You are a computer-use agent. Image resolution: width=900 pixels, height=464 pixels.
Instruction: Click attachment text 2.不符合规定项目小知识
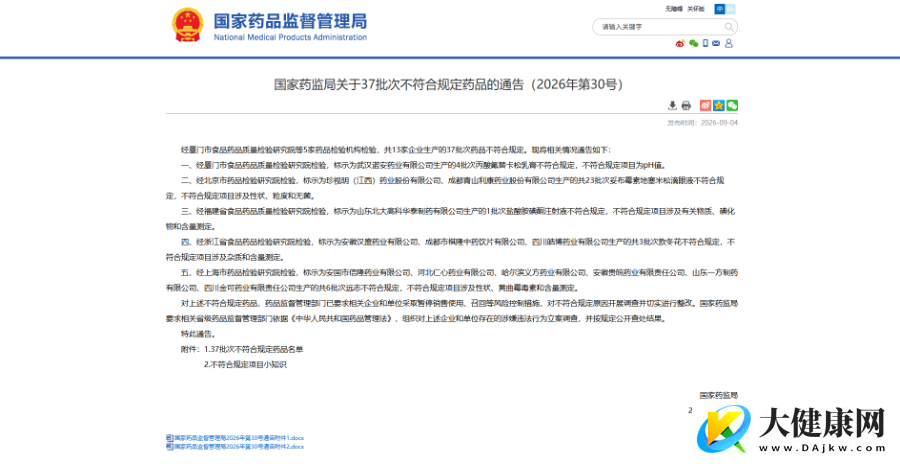(x=245, y=365)
